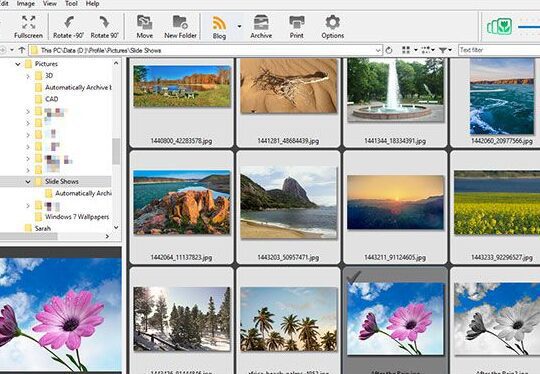Open the View menu

click(50, 4)
